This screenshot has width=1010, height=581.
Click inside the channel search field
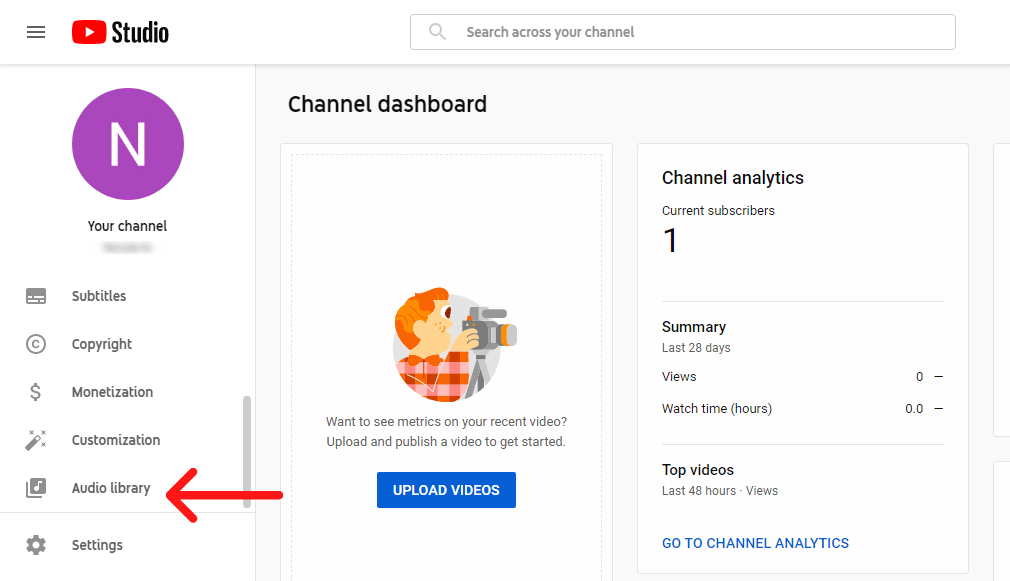point(683,31)
